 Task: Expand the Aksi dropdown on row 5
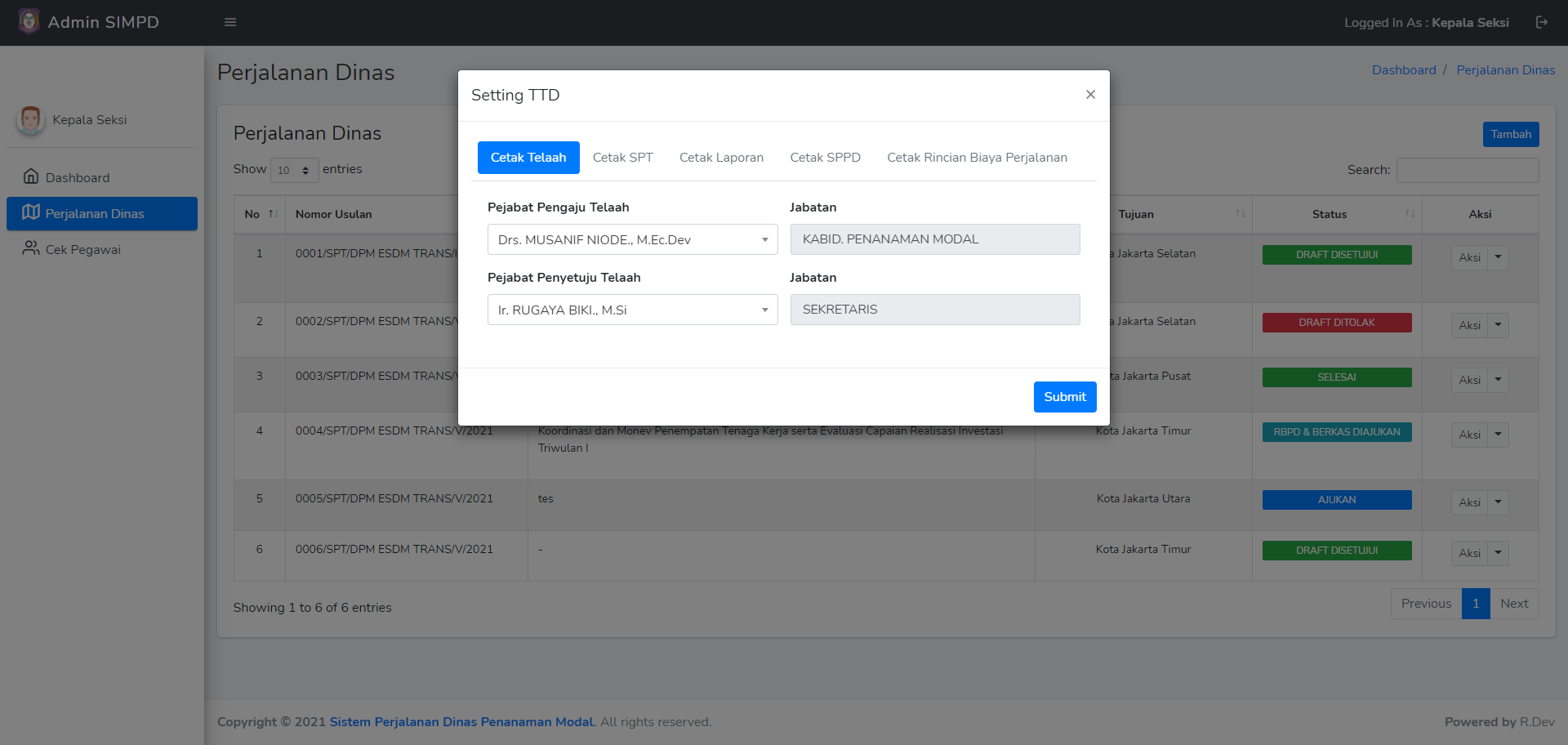tap(1498, 502)
